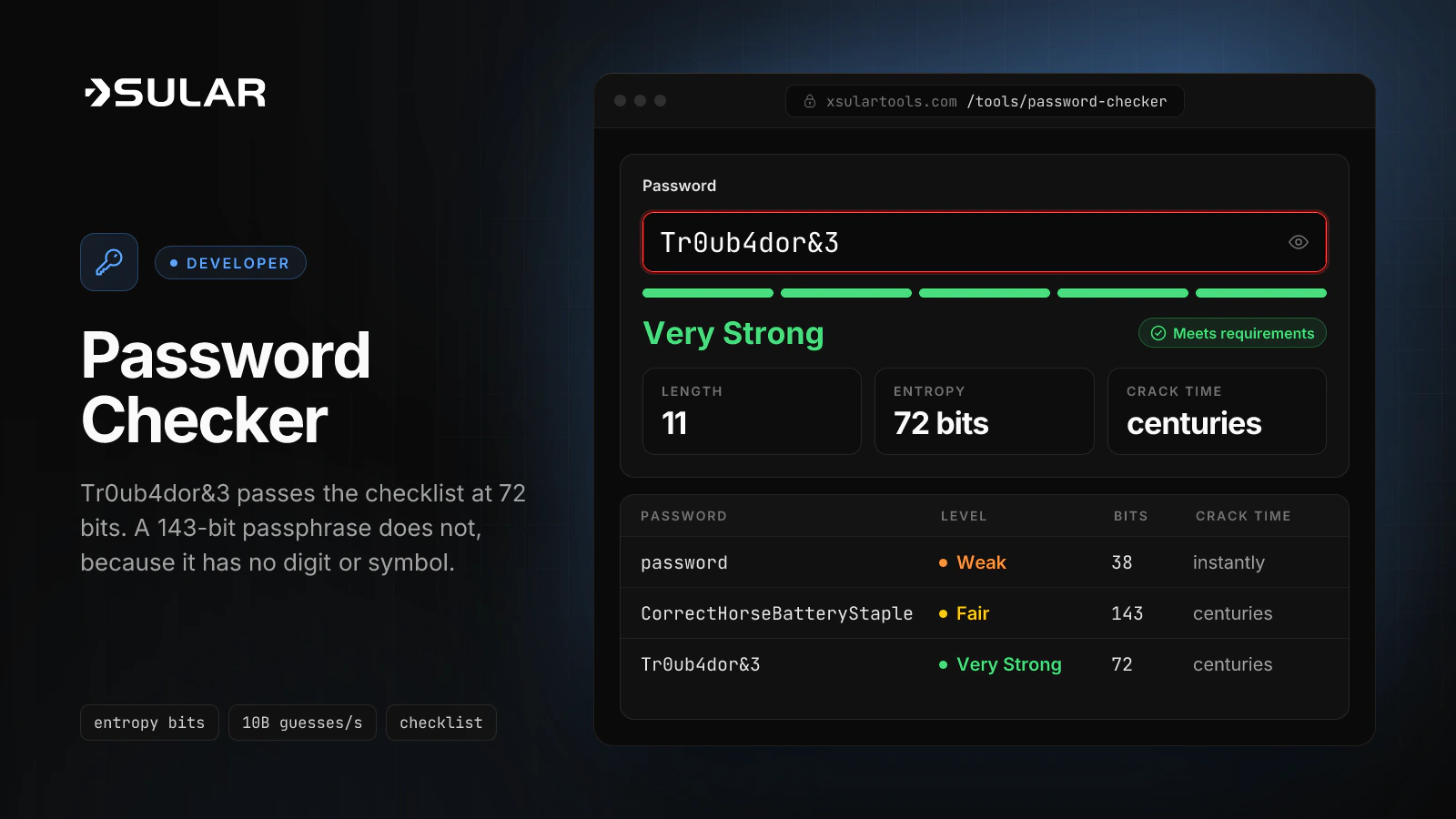Click the PASSWORD column header
This screenshot has width=1456, height=819.
click(683, 516)
